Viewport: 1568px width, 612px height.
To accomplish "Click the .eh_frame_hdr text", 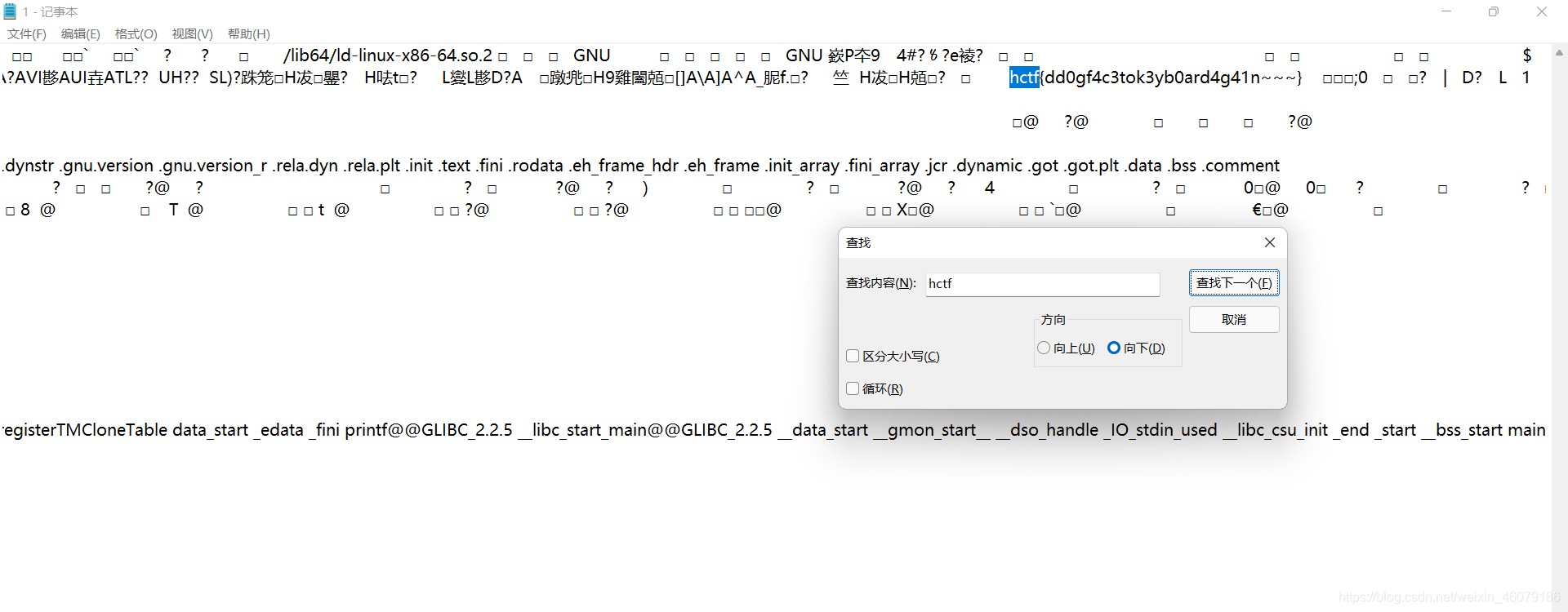I will 624,166.
